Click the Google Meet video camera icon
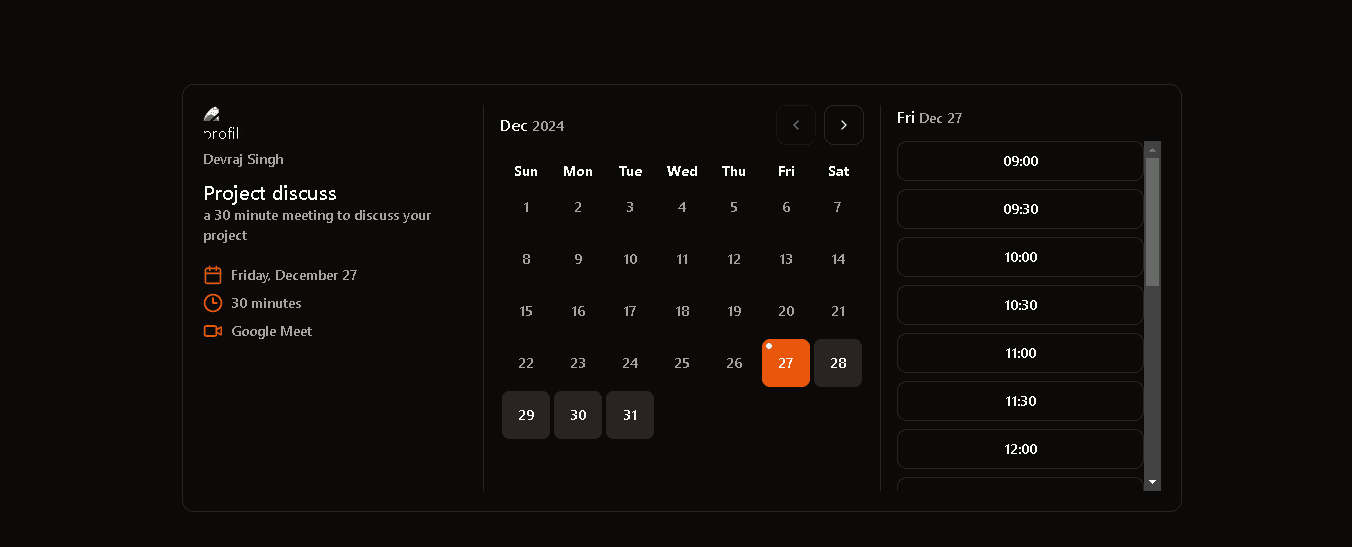 [212, 331]
